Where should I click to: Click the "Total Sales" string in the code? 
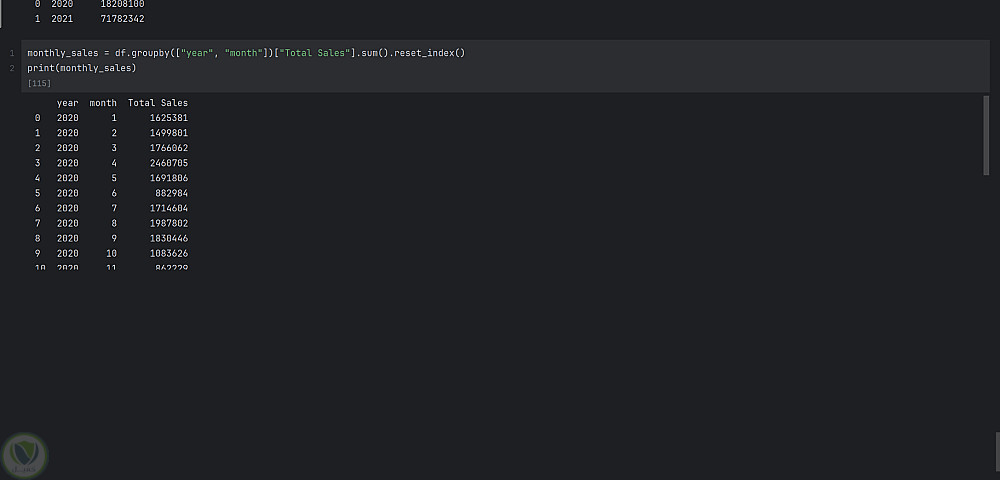[x=312, y=52]
